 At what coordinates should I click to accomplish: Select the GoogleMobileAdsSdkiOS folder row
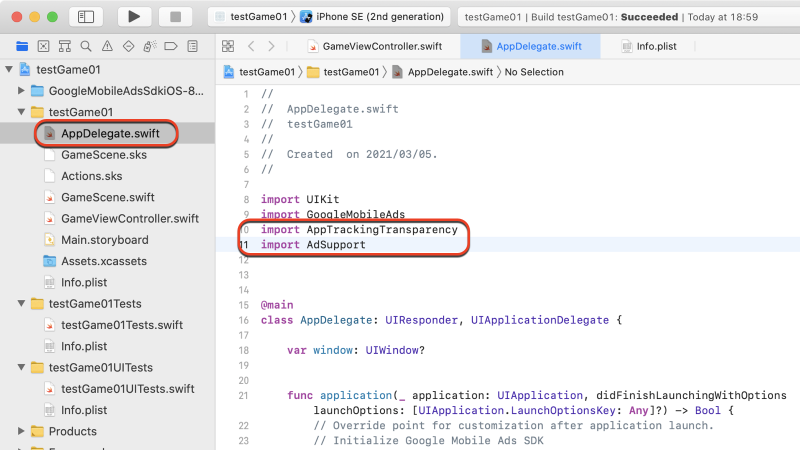[x=126, y=91]
